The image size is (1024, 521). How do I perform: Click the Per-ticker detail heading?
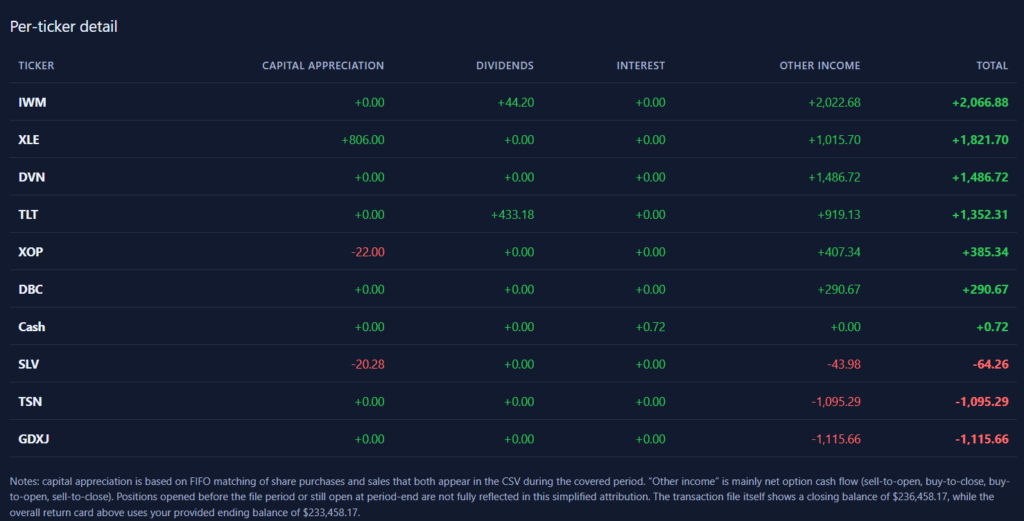click(64, 27)
